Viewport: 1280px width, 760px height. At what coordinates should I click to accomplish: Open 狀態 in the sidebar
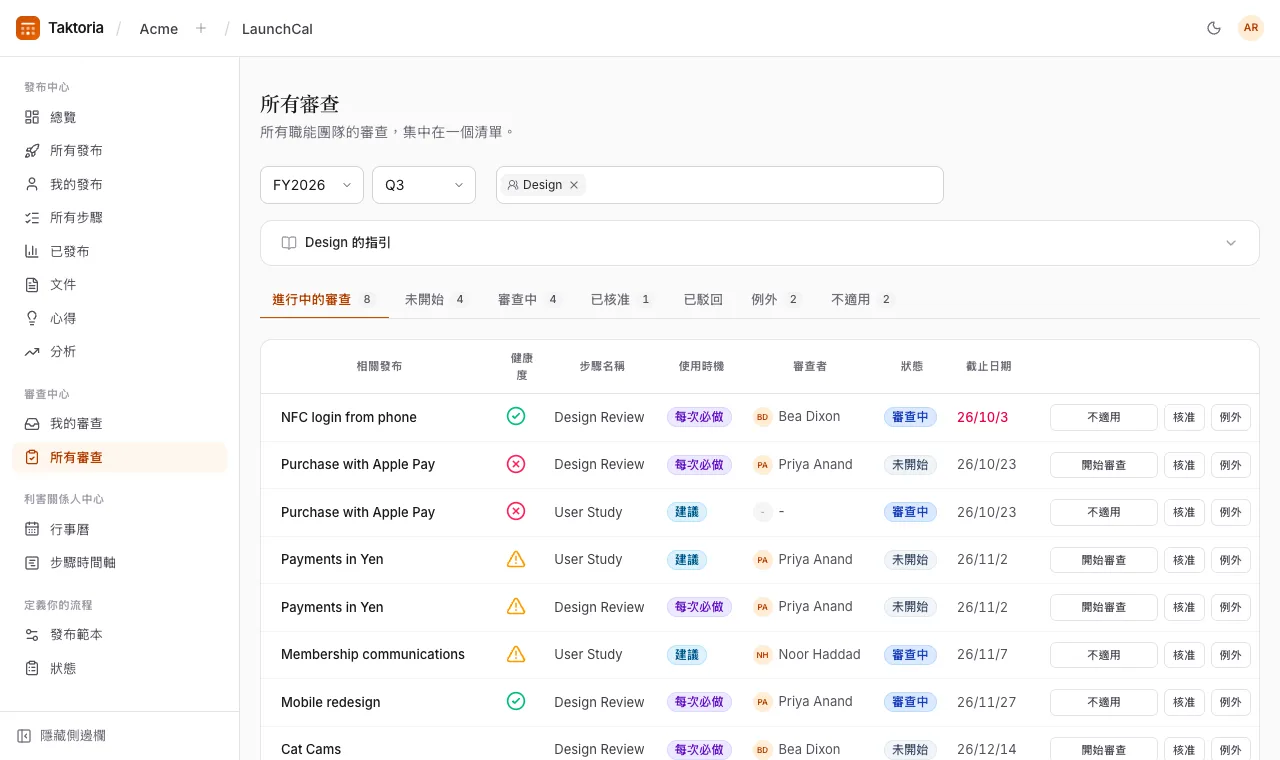(x=120, y=668)
